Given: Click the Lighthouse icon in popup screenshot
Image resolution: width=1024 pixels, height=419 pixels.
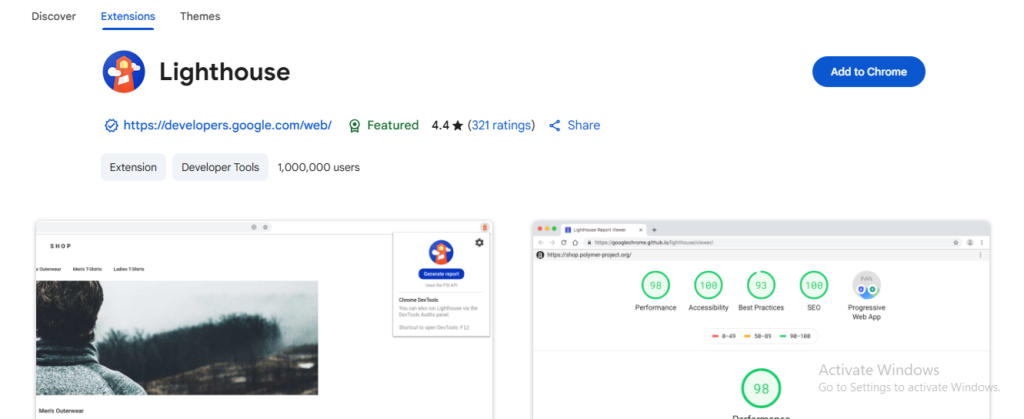Looking at the screenshot, I should (x=441, y=253).
